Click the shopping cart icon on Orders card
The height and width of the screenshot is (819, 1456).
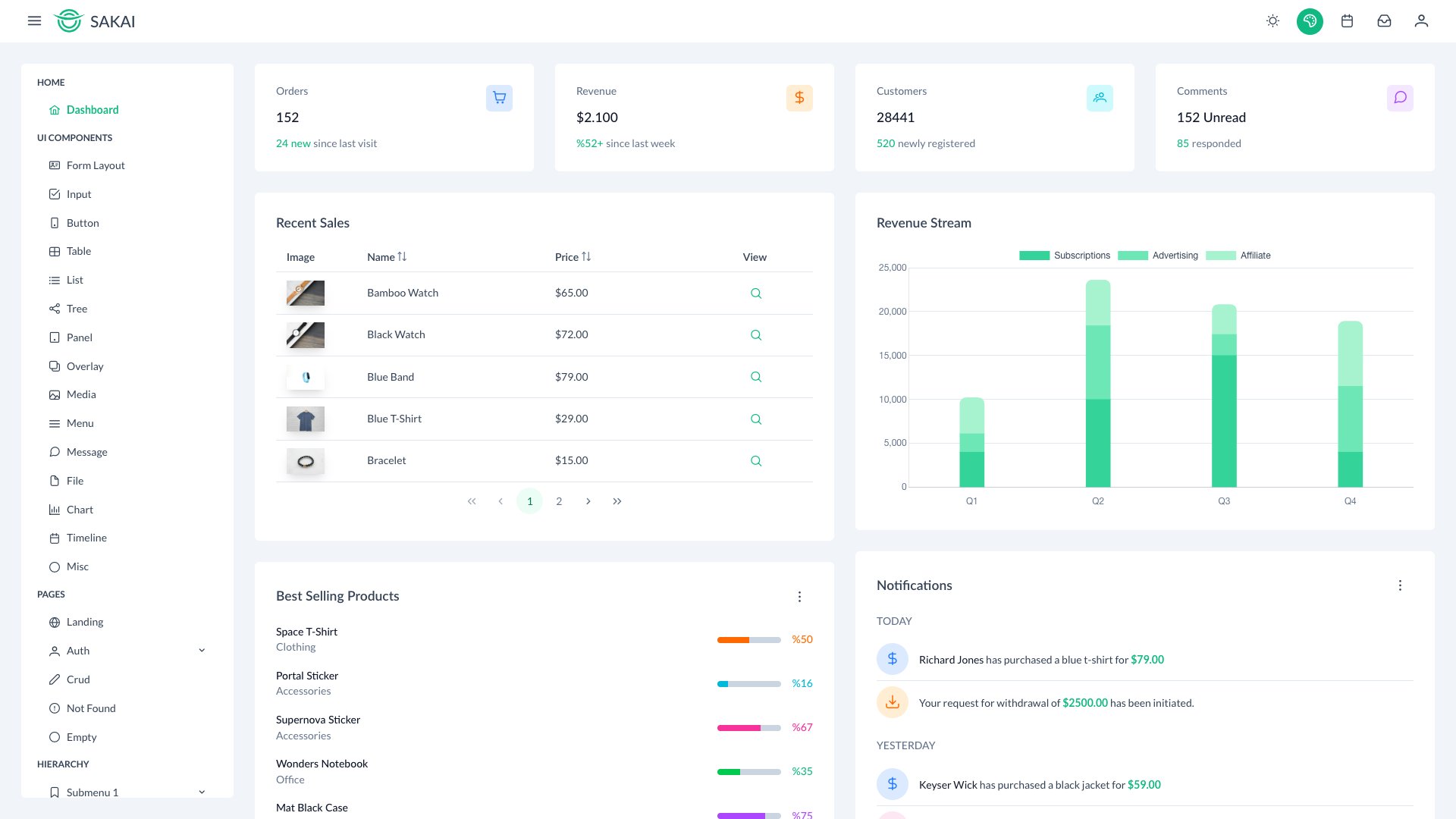coord(499,98)
